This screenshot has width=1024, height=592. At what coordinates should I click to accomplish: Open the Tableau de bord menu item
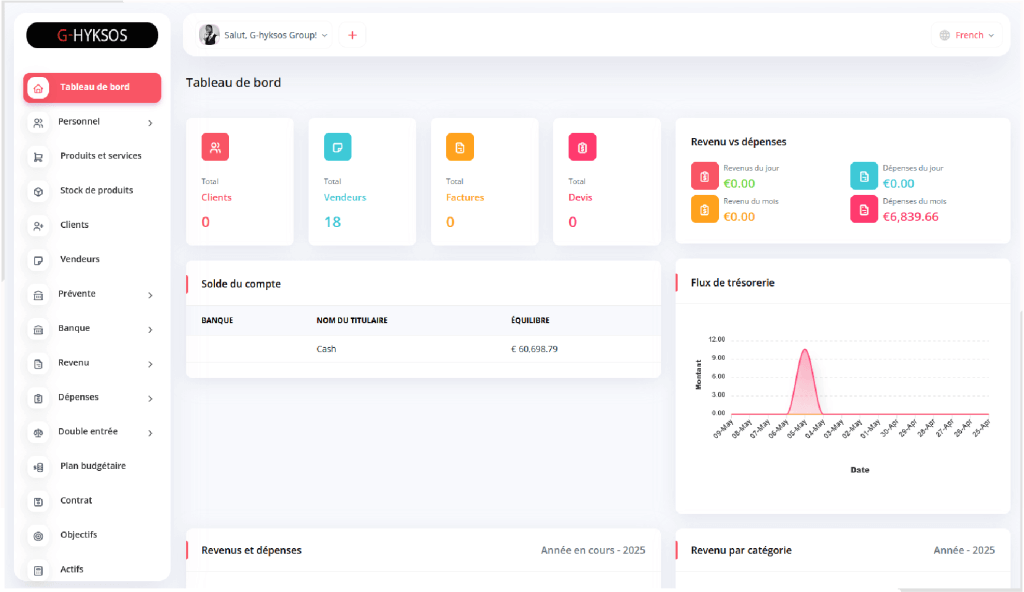click(92, 88)
